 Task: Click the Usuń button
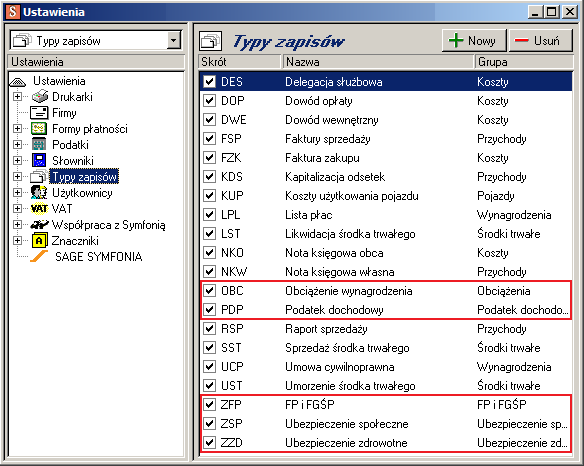click(x=540, y=40)
